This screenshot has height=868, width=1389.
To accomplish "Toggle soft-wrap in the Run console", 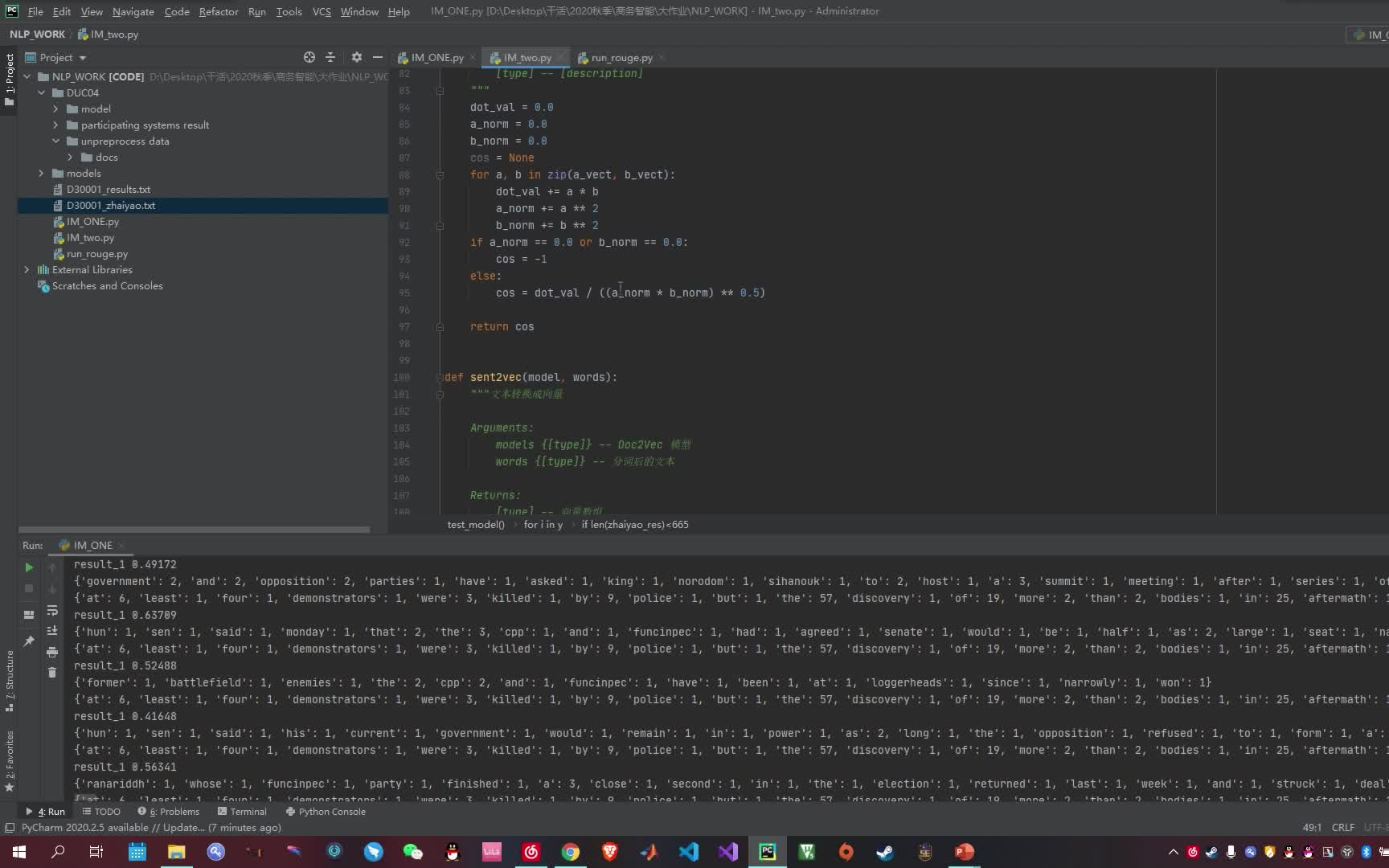I will point(53,612).
